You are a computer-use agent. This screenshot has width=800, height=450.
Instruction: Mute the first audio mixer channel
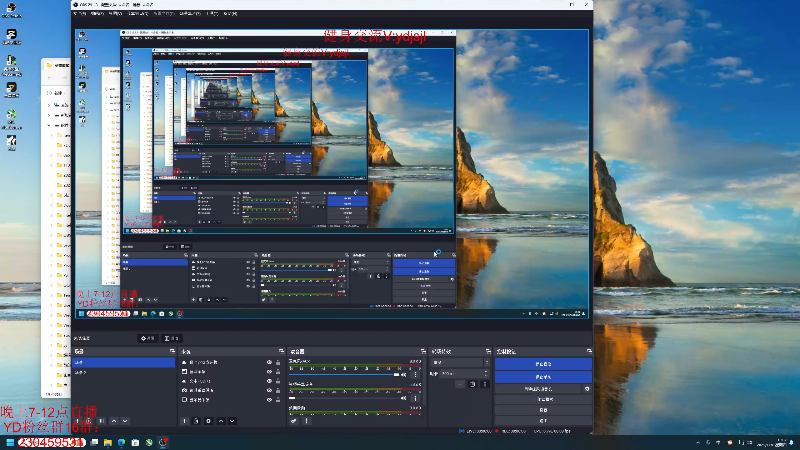[x=404, y=374]
